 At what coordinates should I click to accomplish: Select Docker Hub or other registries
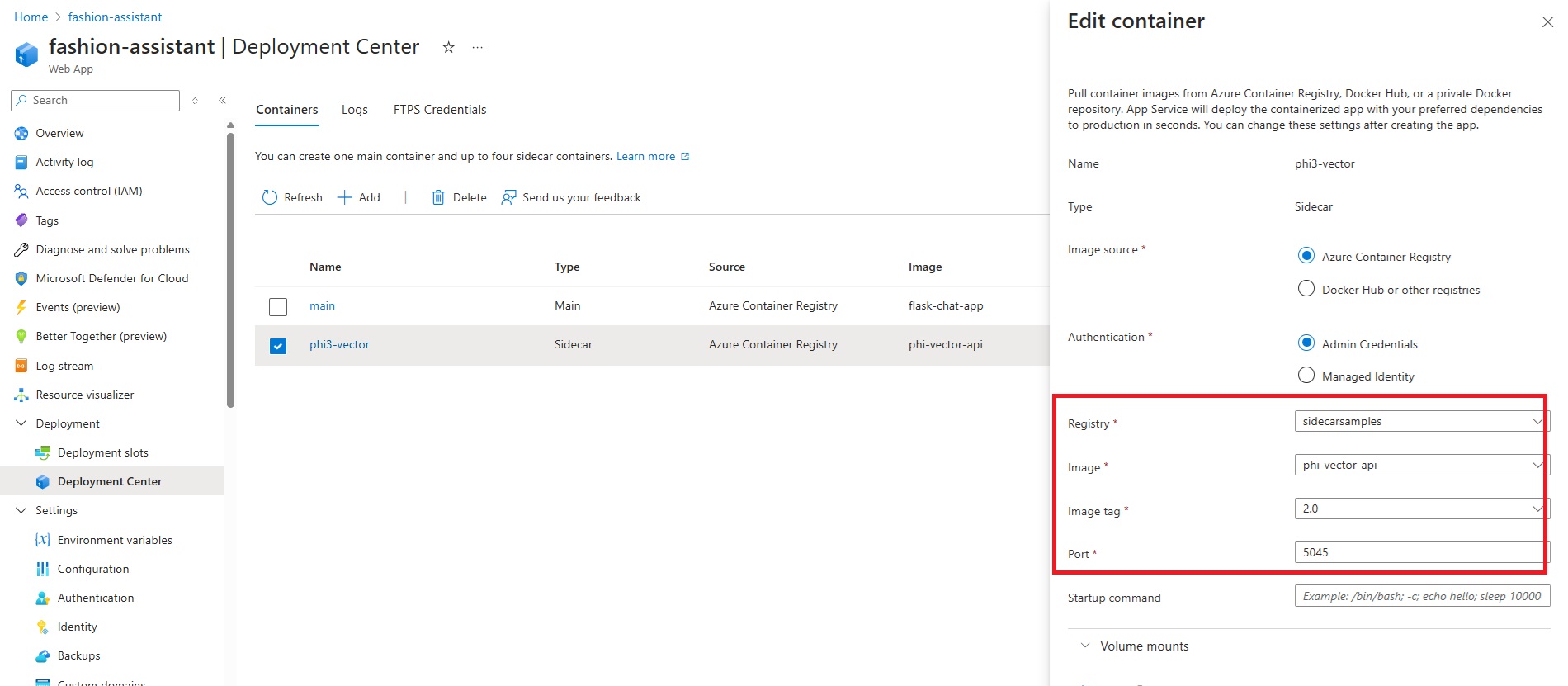pyautogui.click(x=1306, y=288)
